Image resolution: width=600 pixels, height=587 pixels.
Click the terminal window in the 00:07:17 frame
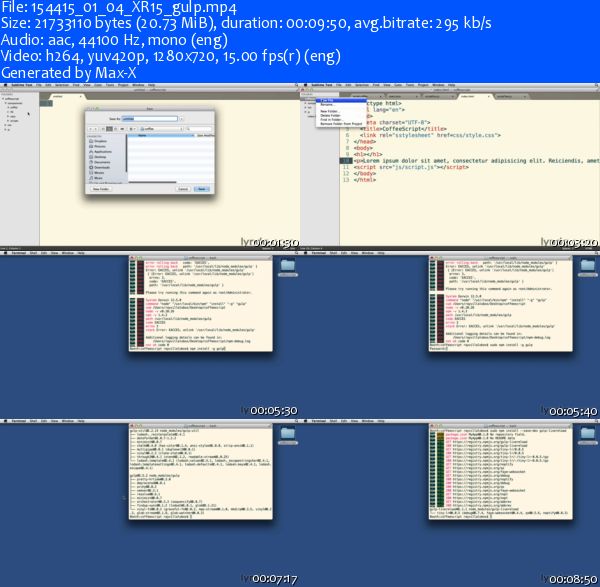(x=201, y=472)
